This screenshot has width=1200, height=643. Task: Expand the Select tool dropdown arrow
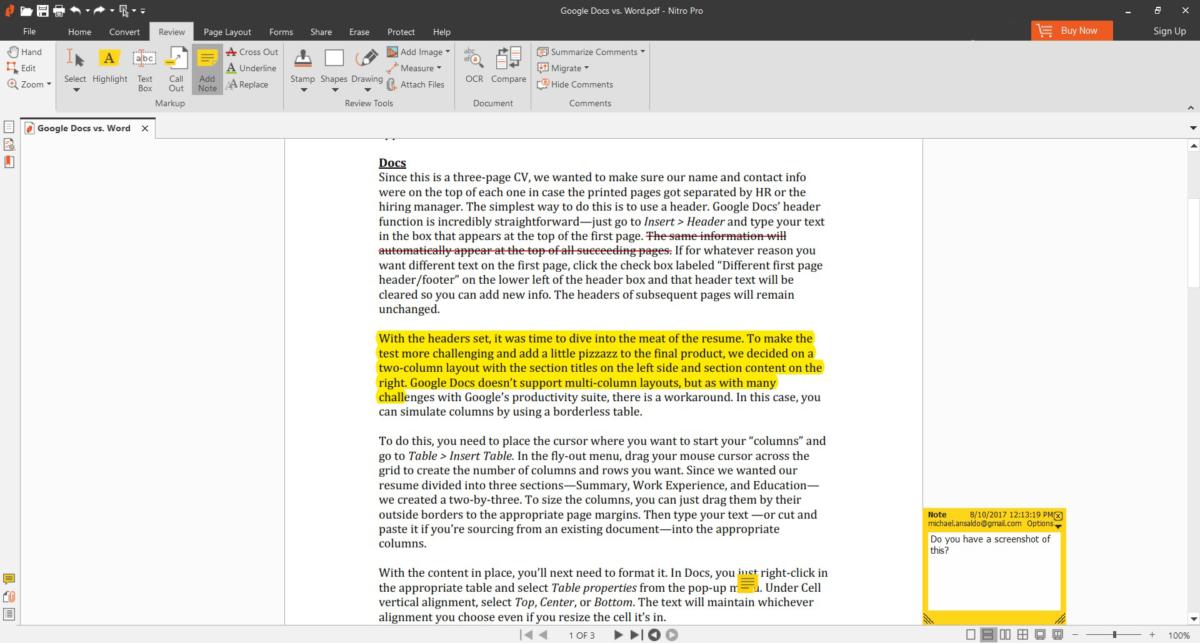pos(75,90)
